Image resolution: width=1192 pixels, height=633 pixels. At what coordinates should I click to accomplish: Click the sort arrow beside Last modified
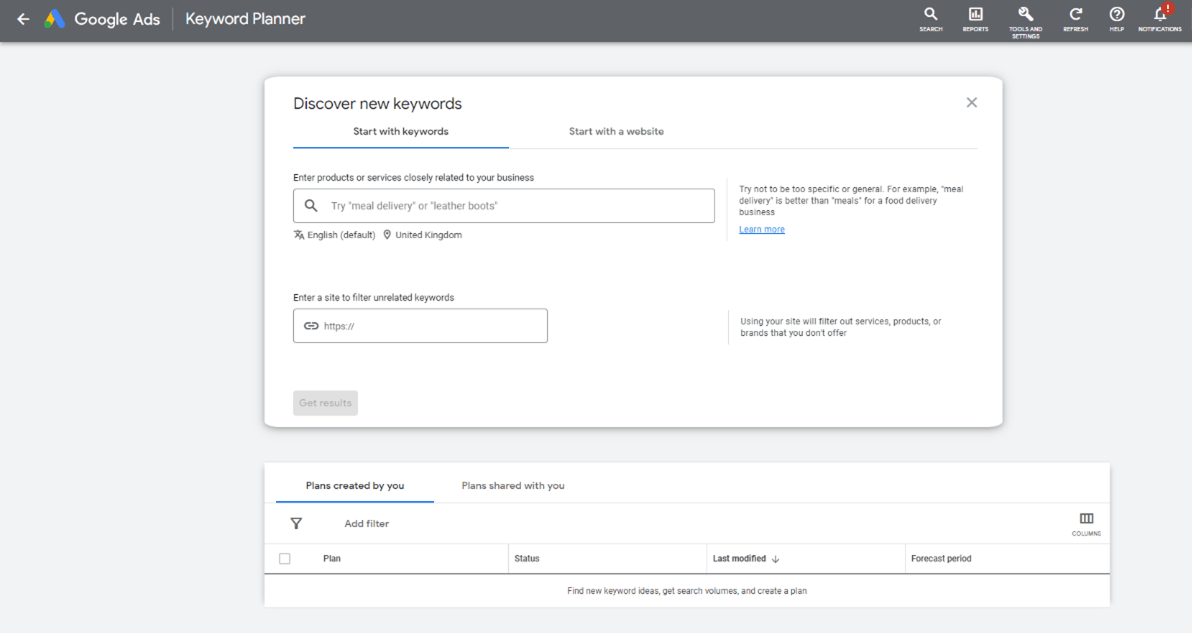click(x=775, y=559)
